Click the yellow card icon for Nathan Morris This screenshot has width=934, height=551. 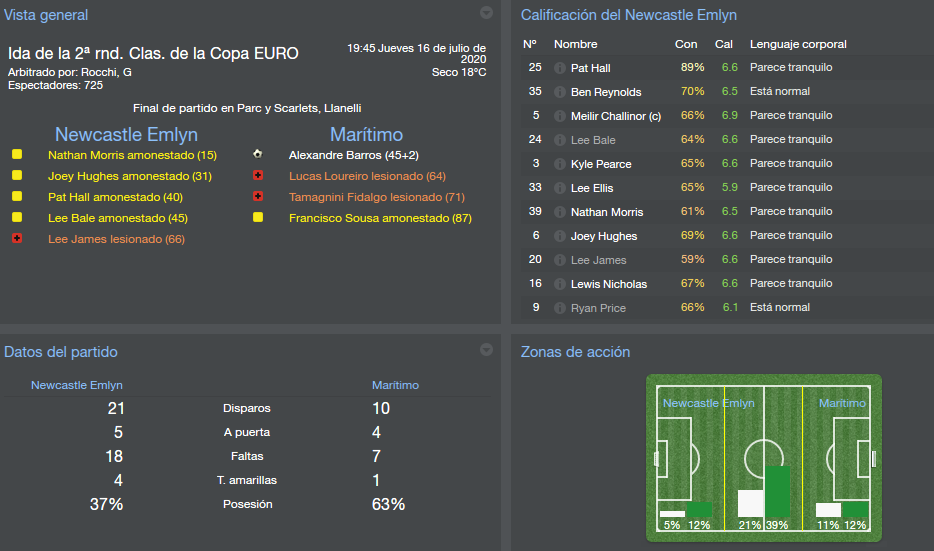[17, 155]
